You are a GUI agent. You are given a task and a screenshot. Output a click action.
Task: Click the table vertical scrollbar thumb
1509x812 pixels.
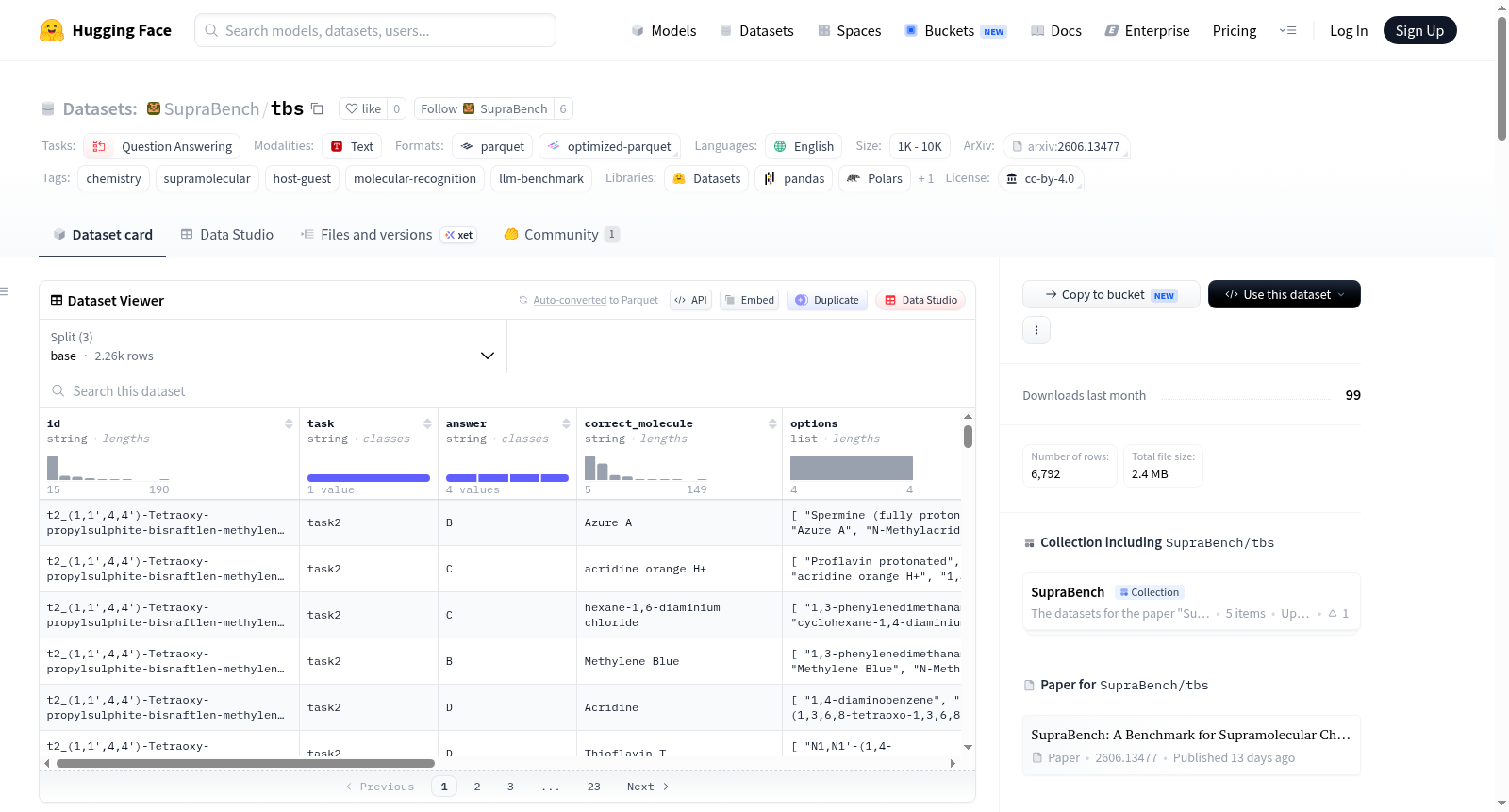point(968,437)
